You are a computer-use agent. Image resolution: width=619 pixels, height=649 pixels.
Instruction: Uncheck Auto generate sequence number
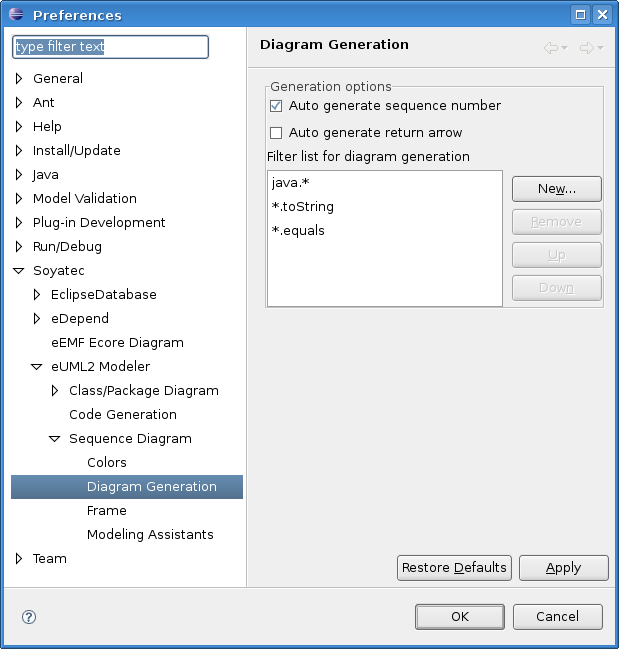tap(277, 106)
